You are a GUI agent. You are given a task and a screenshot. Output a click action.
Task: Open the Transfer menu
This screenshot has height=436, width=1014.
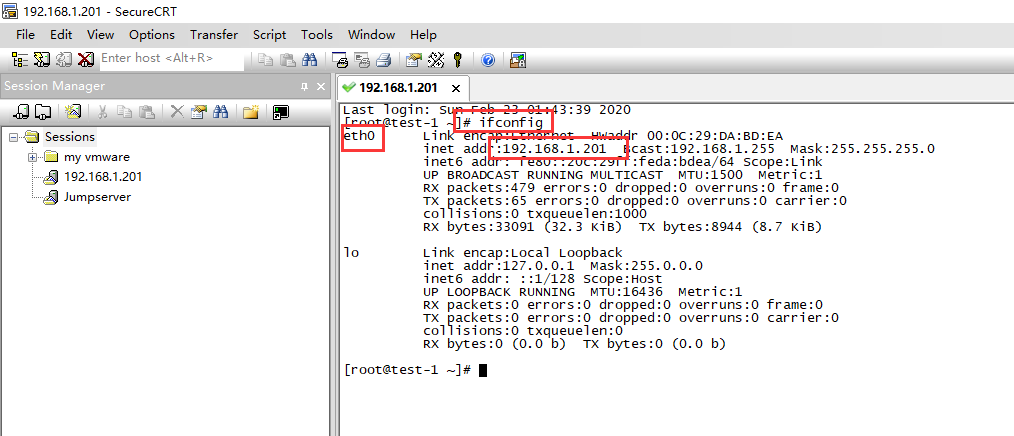(213, 35)
